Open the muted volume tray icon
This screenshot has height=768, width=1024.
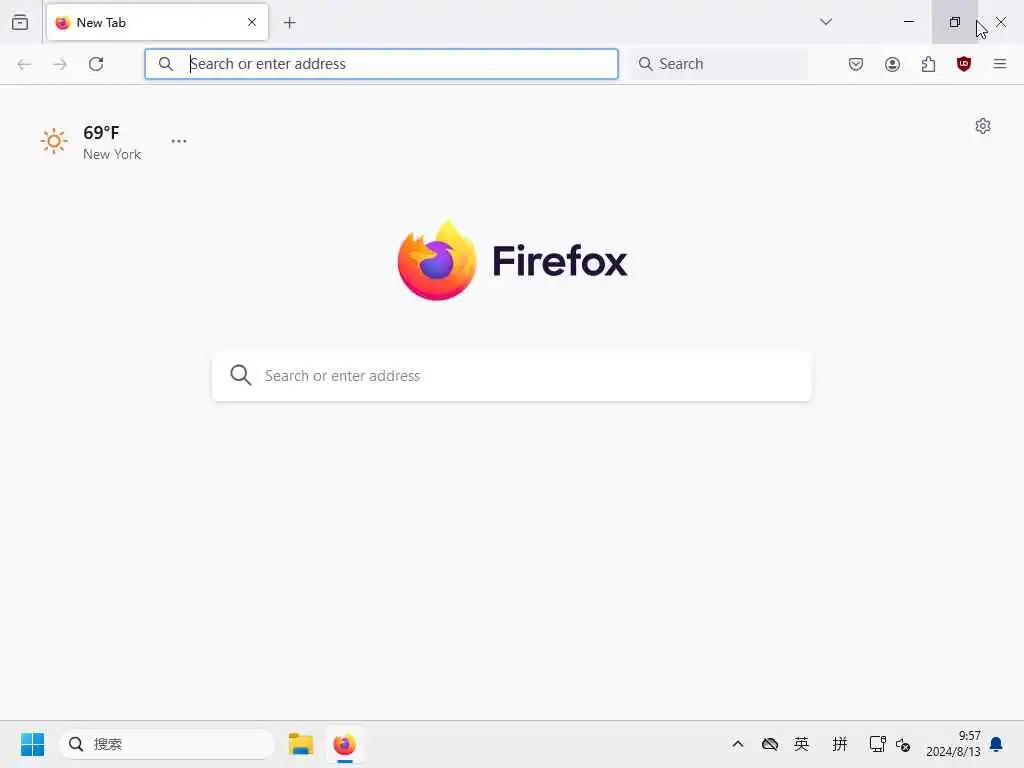pyautogui.click(x=903, y=745)
